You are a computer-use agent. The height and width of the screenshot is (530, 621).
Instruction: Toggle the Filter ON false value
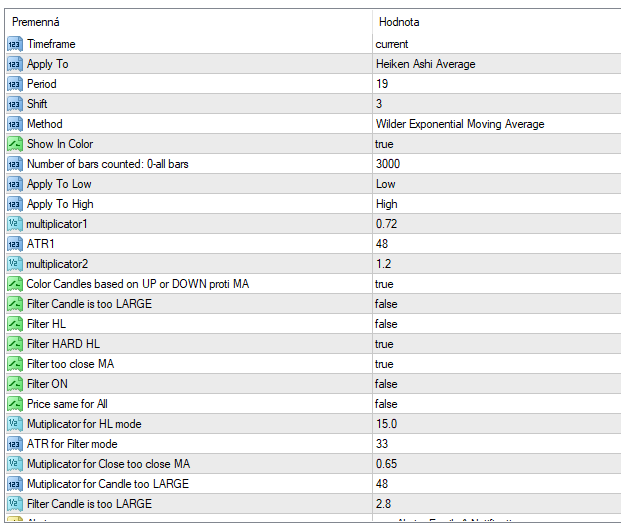(x=386, y=384)
